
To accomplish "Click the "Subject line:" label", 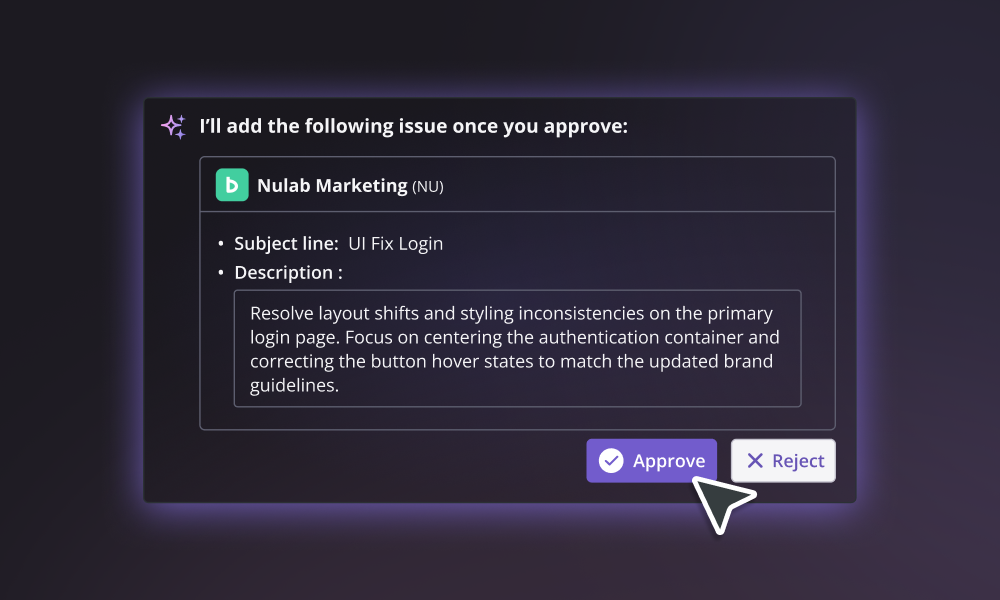I will click(x=286, y=243).
